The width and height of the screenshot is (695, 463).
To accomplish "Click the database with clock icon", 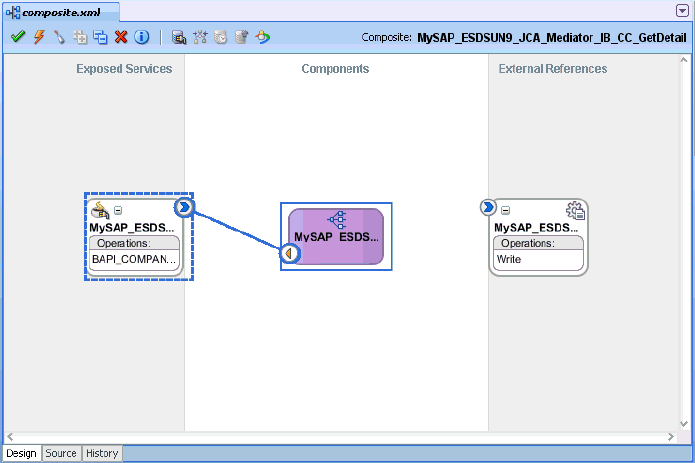I will pos(220,37).
